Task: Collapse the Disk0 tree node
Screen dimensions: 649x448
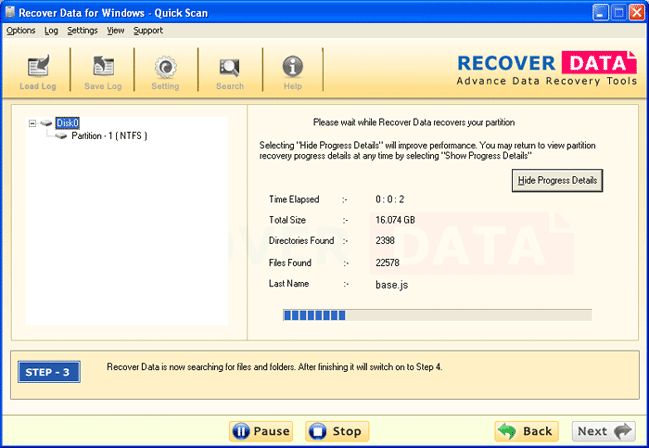Action: (32, 123)
